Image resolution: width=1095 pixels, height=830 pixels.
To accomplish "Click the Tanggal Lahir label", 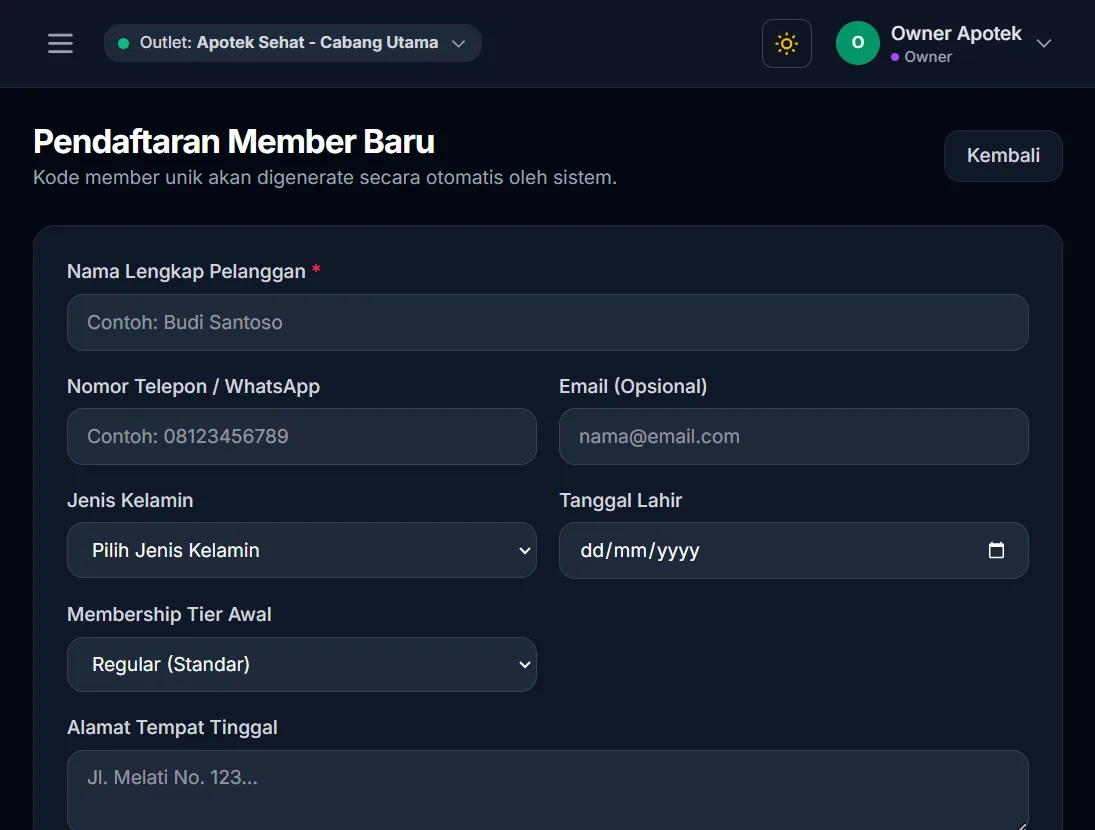I will coord(620,501).
